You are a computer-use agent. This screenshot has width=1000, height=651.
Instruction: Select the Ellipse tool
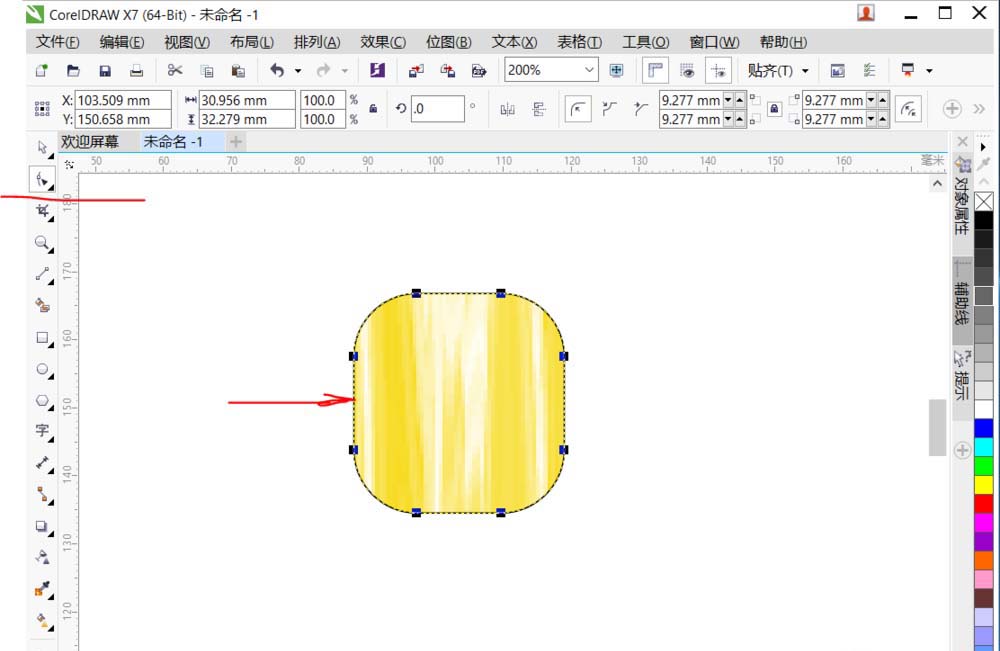click(x=42, y=369)
